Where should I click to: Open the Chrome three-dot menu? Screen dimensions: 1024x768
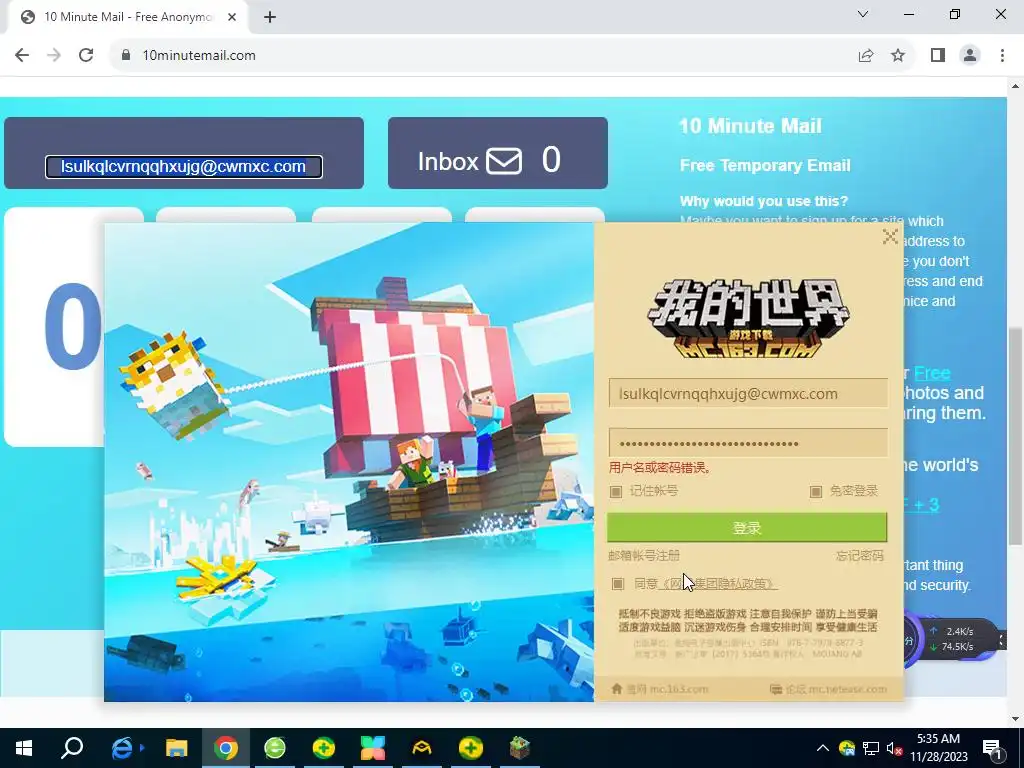[1002, 56]
